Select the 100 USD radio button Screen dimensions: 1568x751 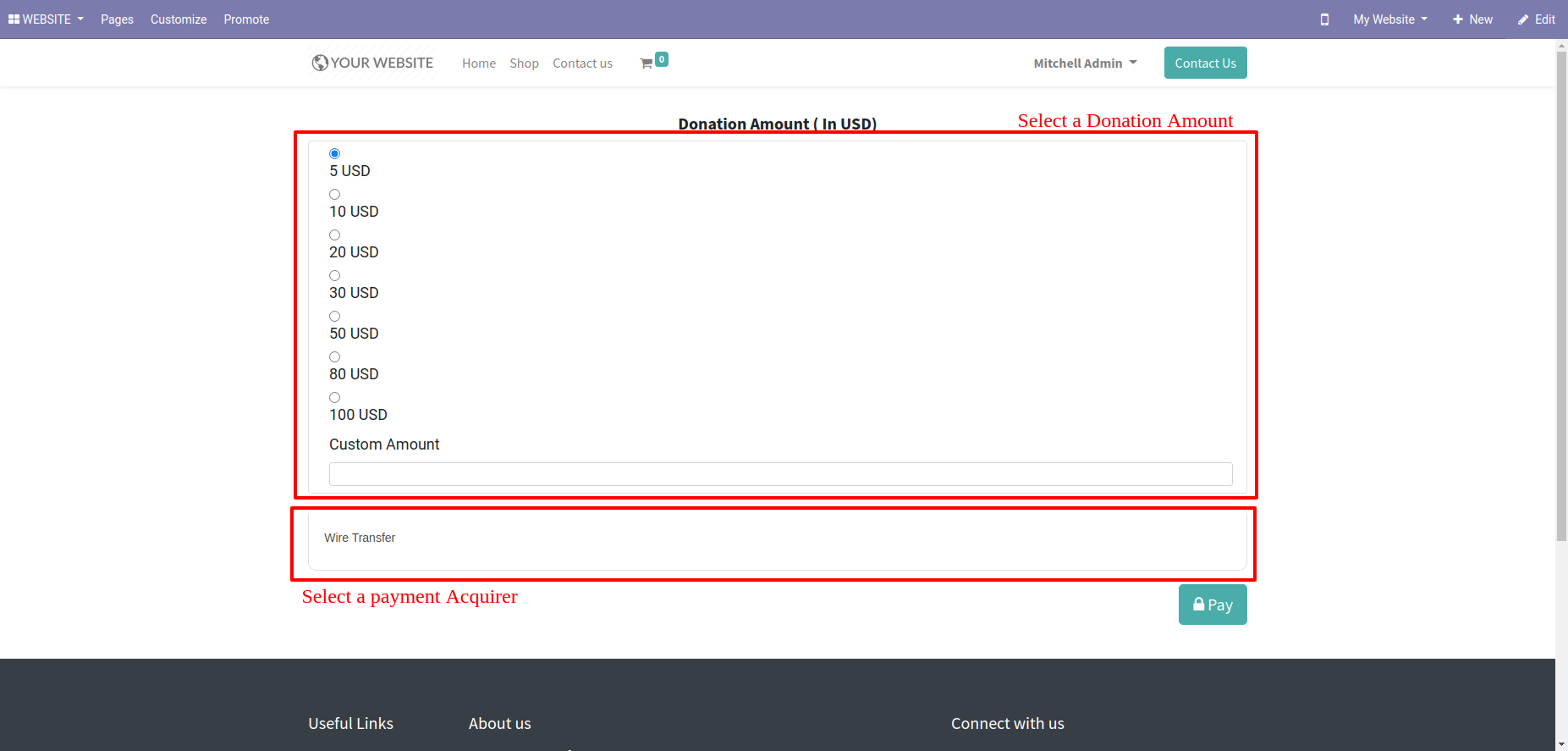pos(334,397)
